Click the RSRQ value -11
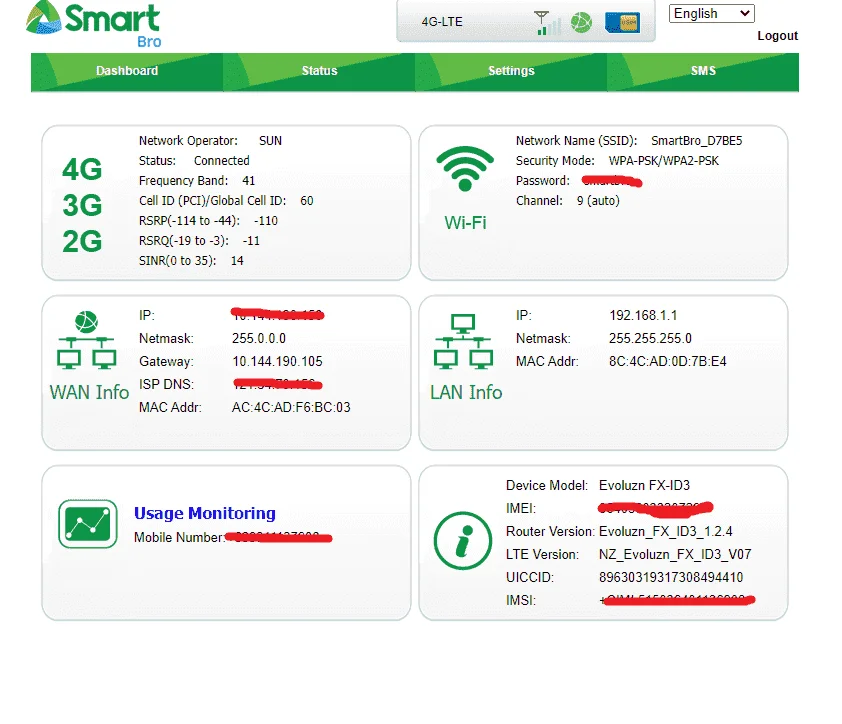Viewport: 842px width, 724px height. pyautogui.click(x=251, y=241)
